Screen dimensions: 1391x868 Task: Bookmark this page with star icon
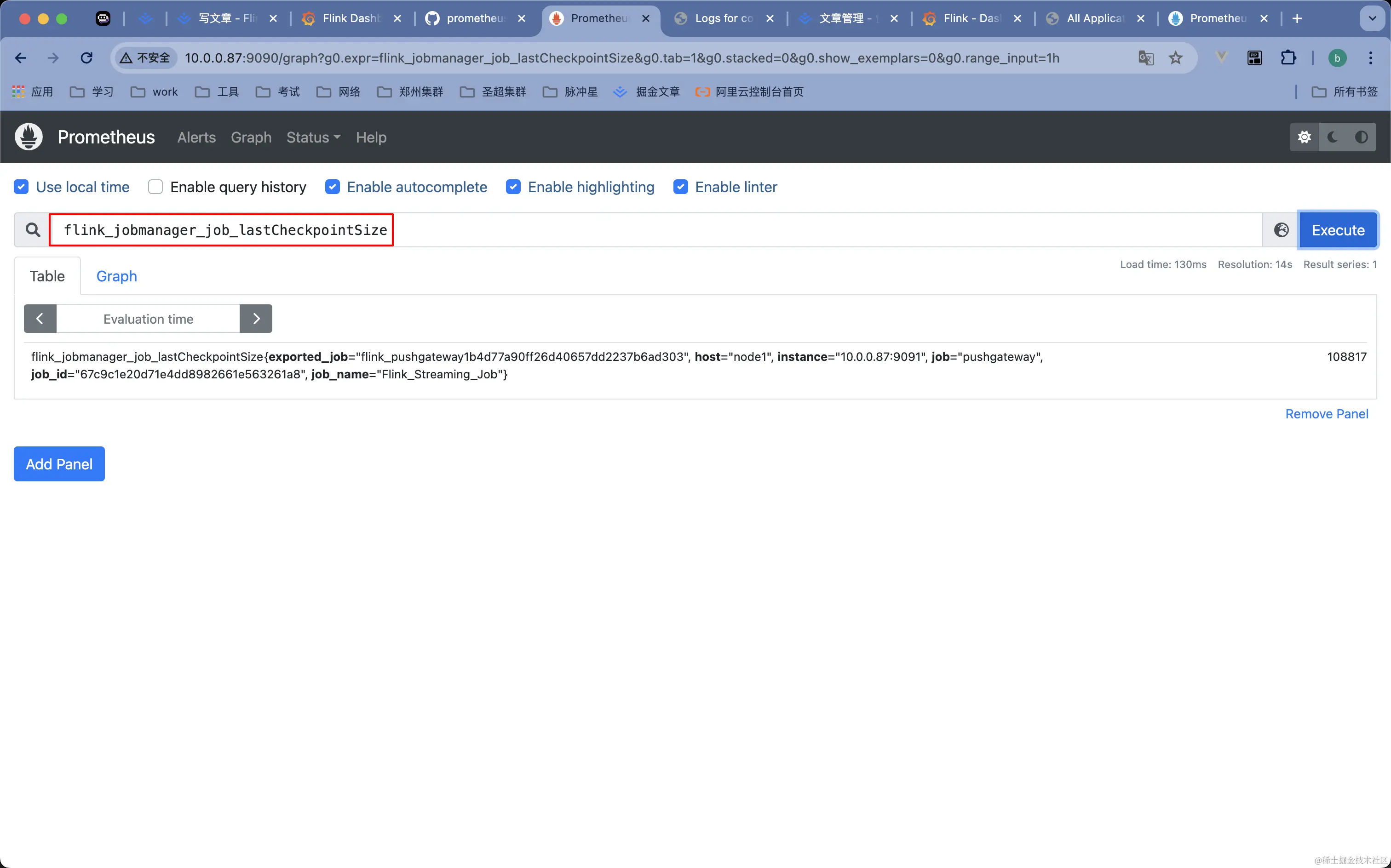[x=1176, y=58]
